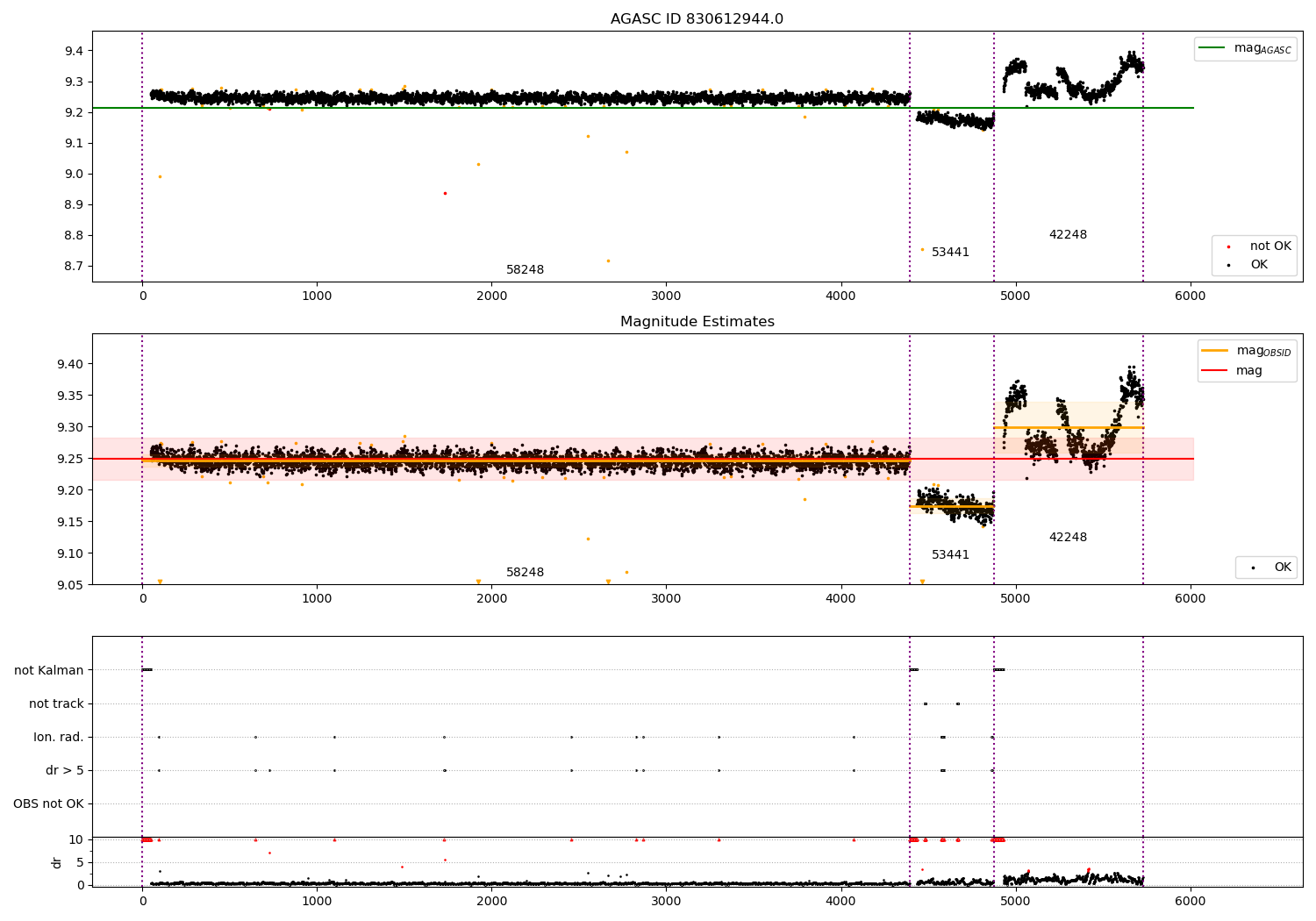Click the "53441" annotation in the top plot
Image resolution: width=1316 pixels, height=921 pixels.
tap(950, 253)
